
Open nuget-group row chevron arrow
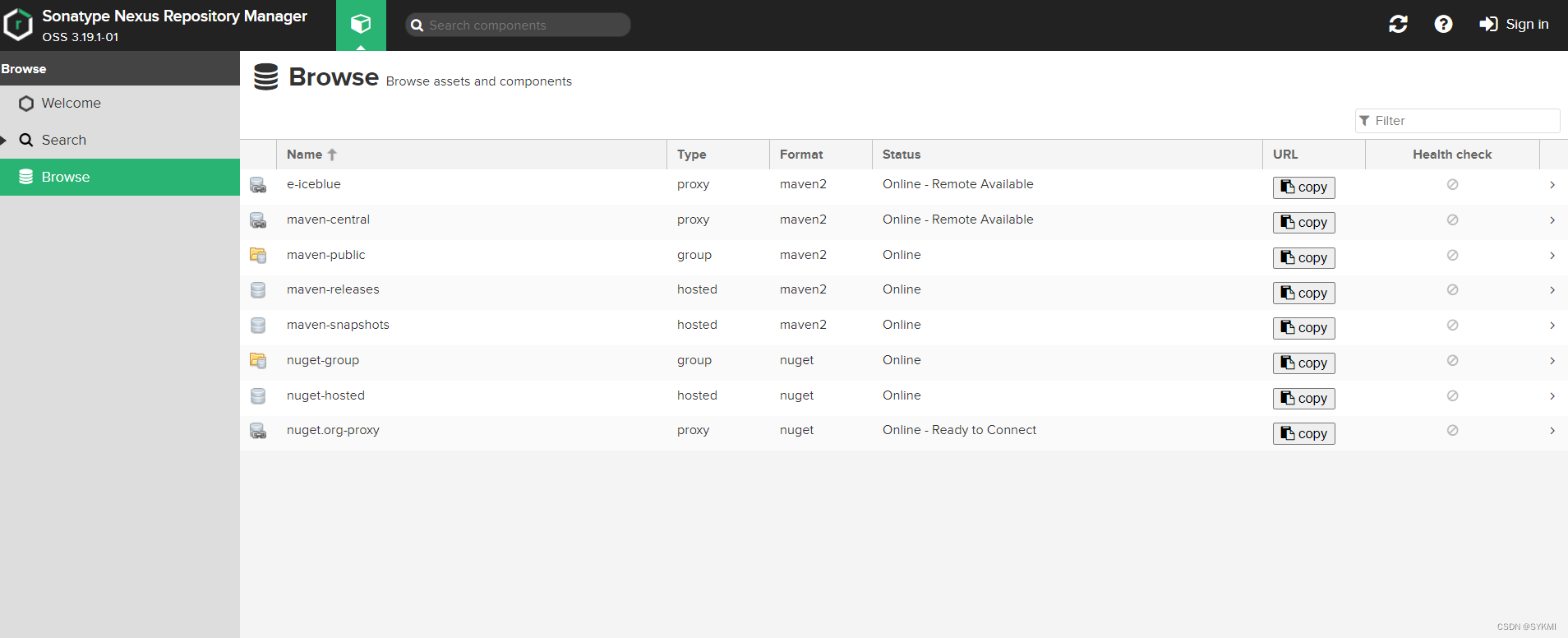click(1552, 361)
